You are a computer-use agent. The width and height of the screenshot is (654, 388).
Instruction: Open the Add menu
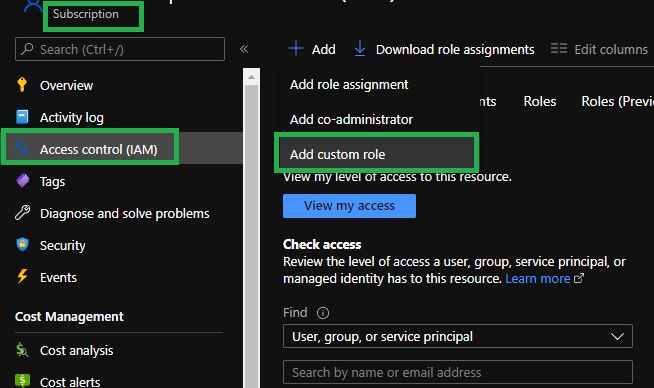(x=312, y=49)
